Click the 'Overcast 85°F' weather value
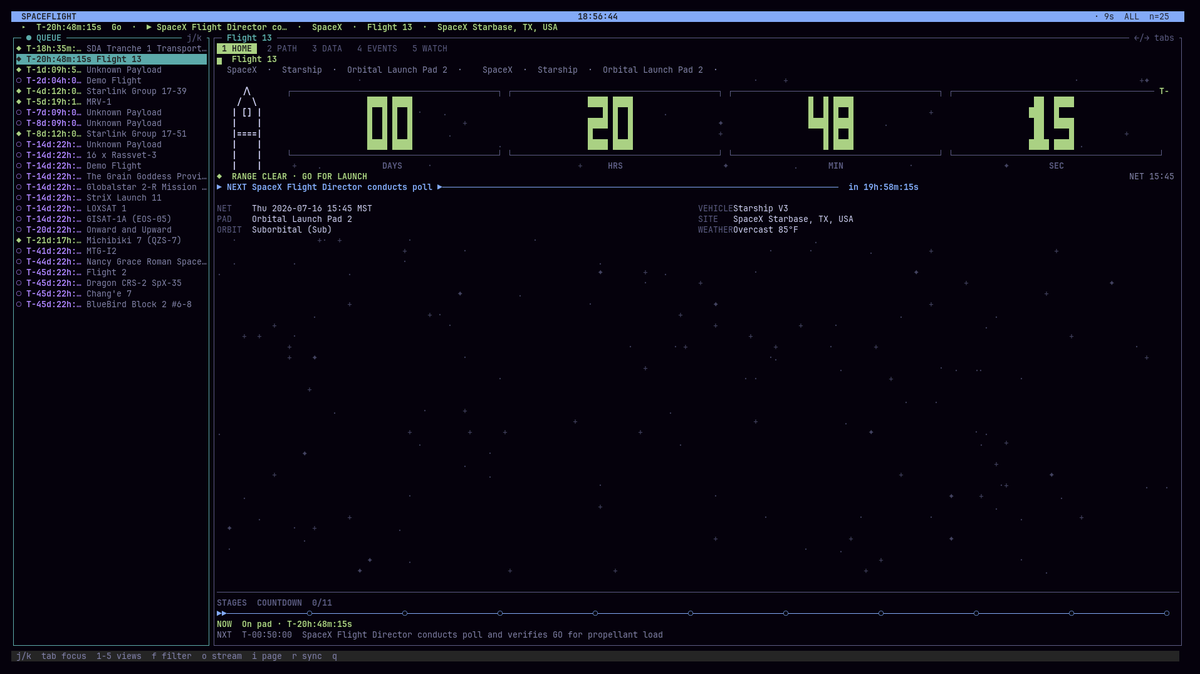1200x674 pixels. (x=766, y=230)
